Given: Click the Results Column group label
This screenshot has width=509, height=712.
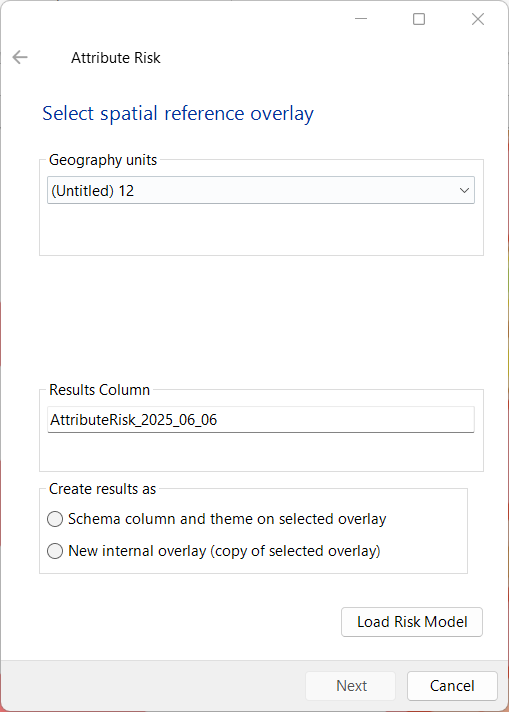Looking at the screenshot, I should [x=99, y=390].
